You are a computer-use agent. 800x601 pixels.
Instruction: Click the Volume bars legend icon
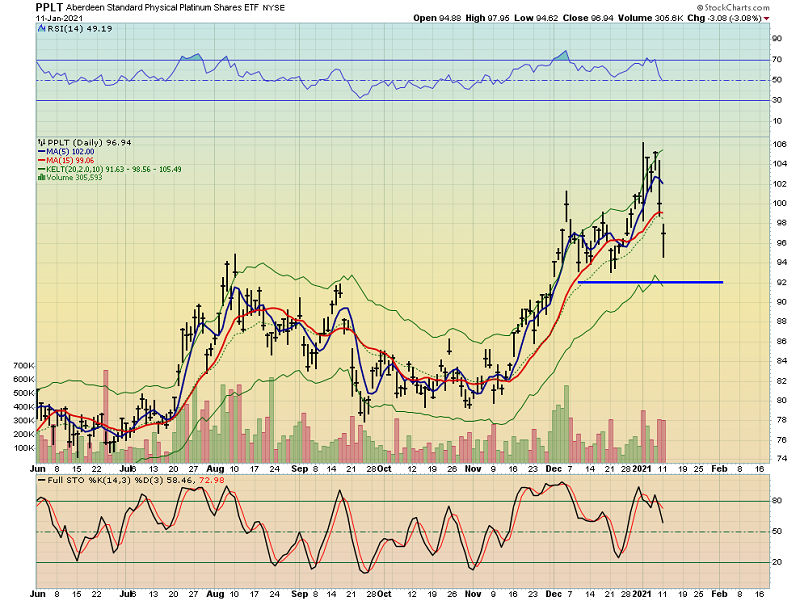[40, 179]
